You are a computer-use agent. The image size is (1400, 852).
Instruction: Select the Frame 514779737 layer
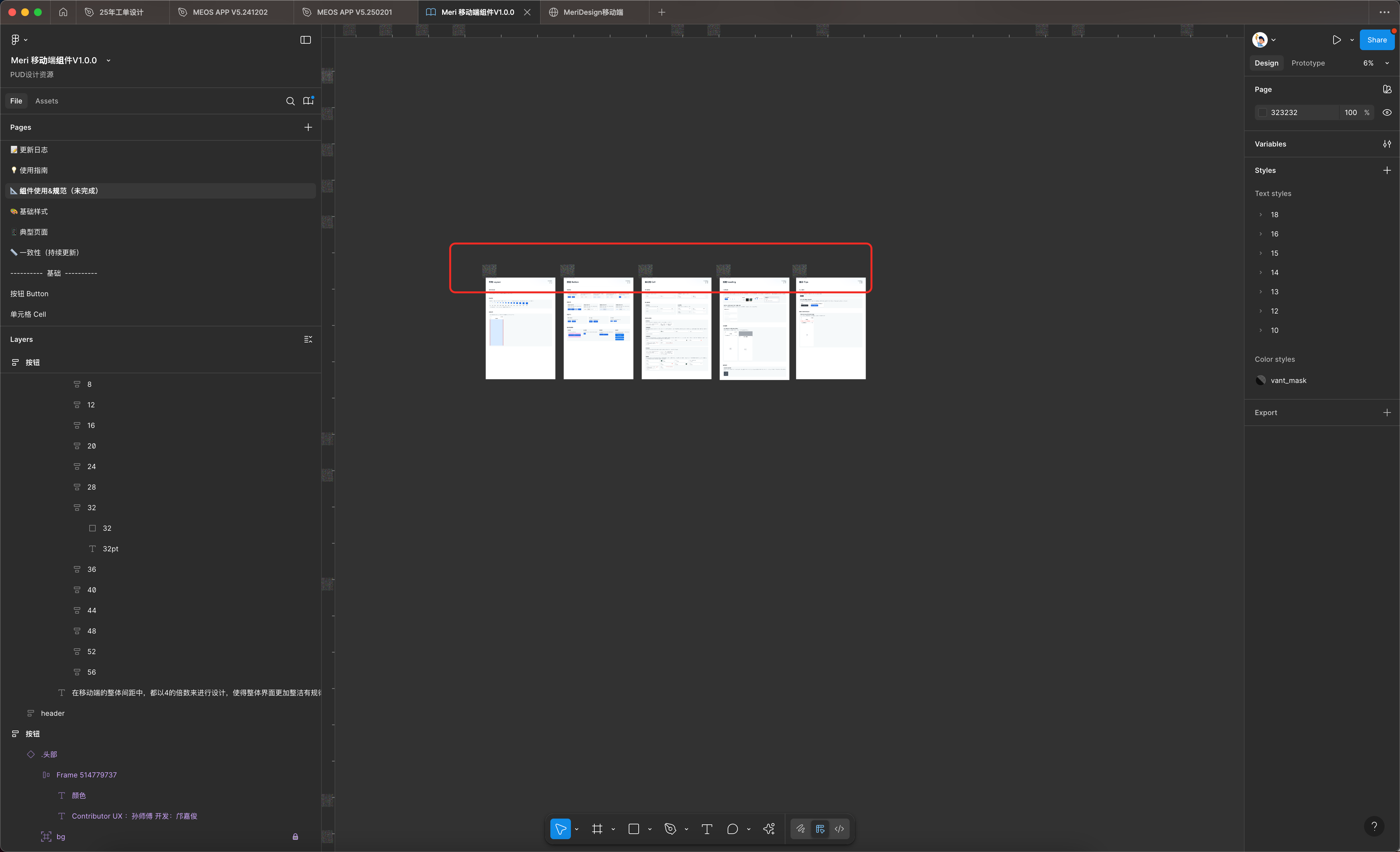pos(86,775)
